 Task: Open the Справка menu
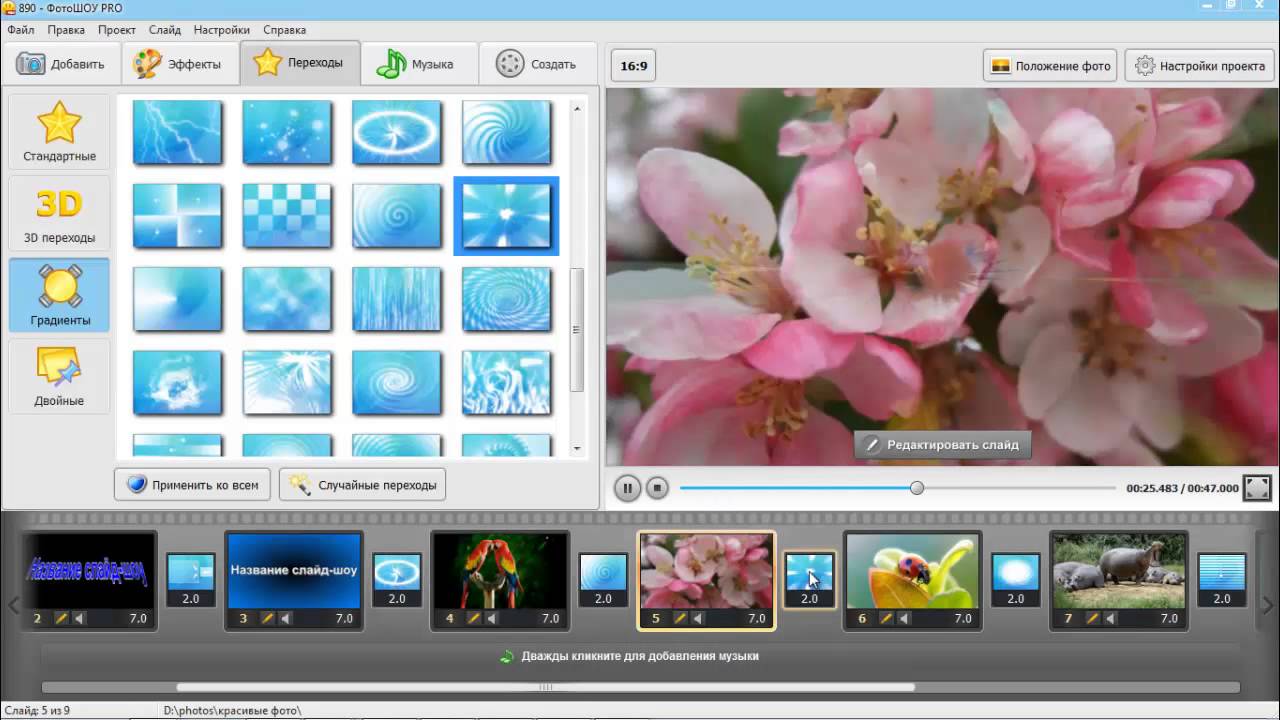tap(285, 30)
